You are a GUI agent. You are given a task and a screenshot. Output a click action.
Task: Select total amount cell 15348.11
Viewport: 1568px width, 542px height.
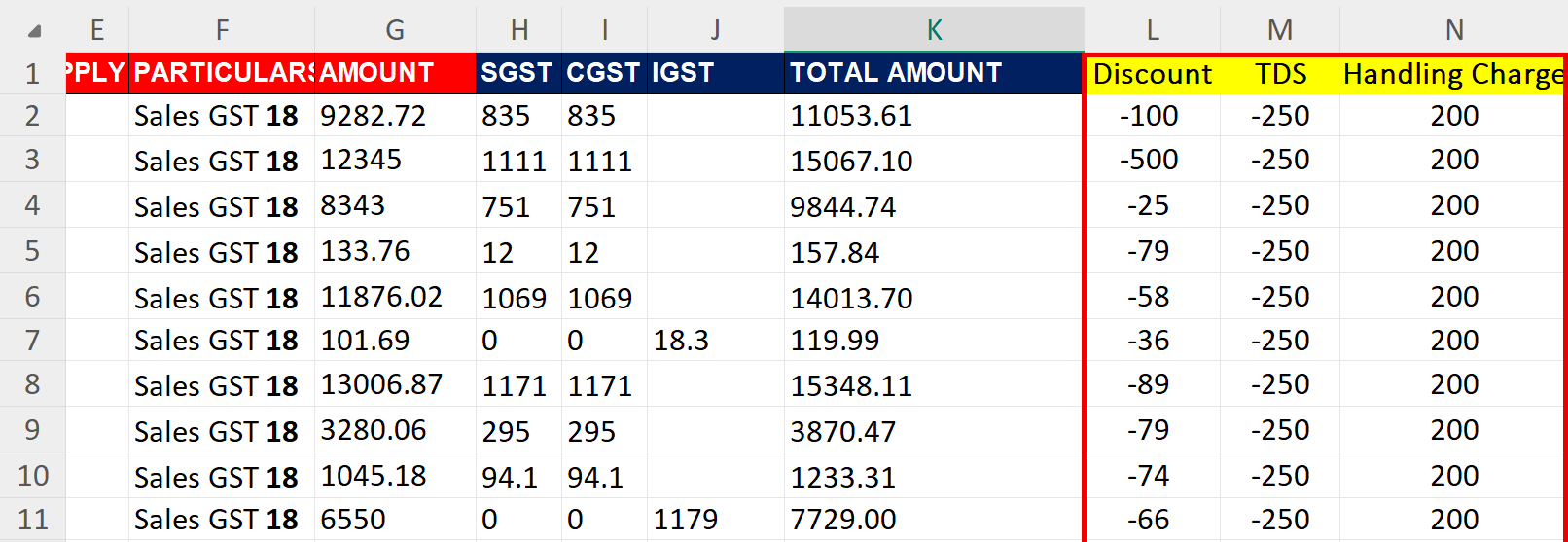tap(934, 384)
